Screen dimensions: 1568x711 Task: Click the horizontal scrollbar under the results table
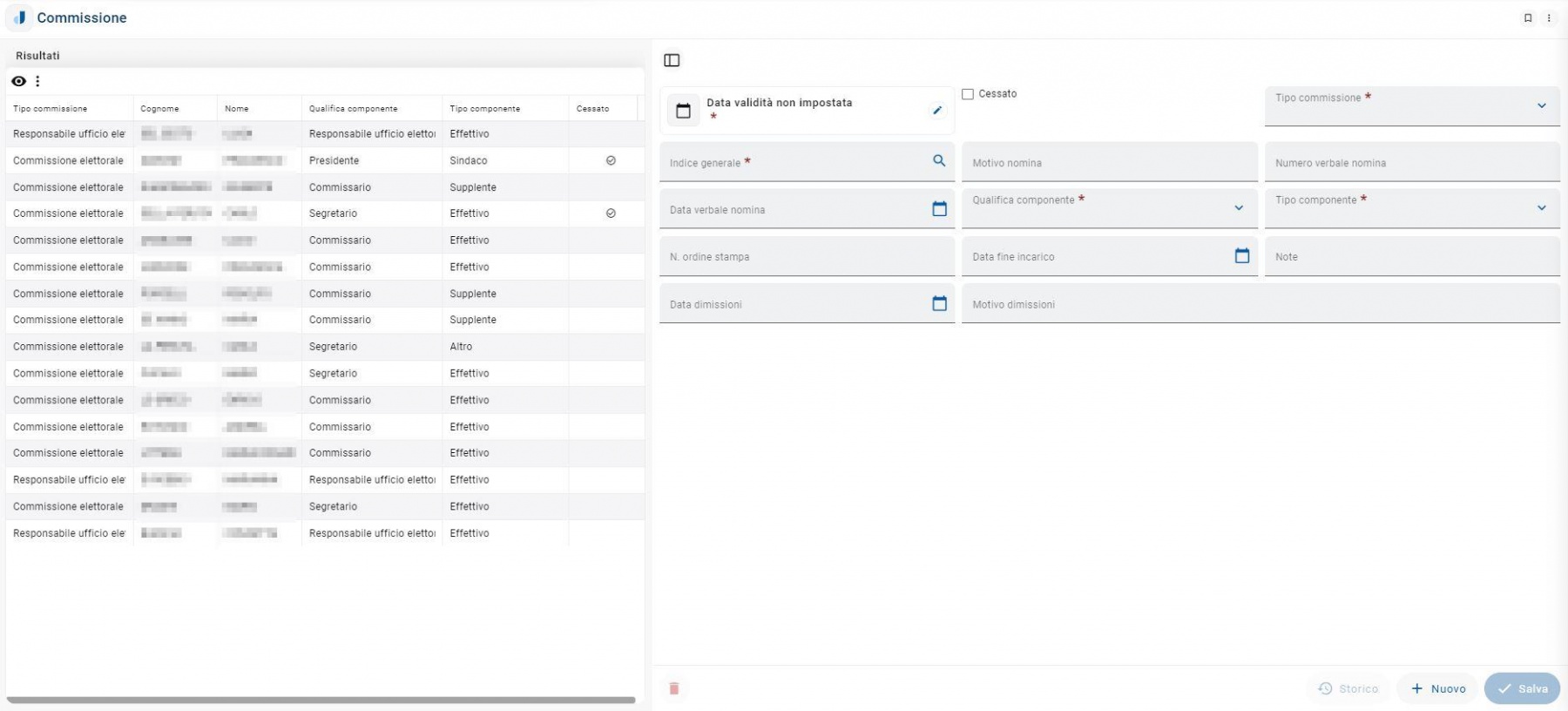tap(321, 700)
